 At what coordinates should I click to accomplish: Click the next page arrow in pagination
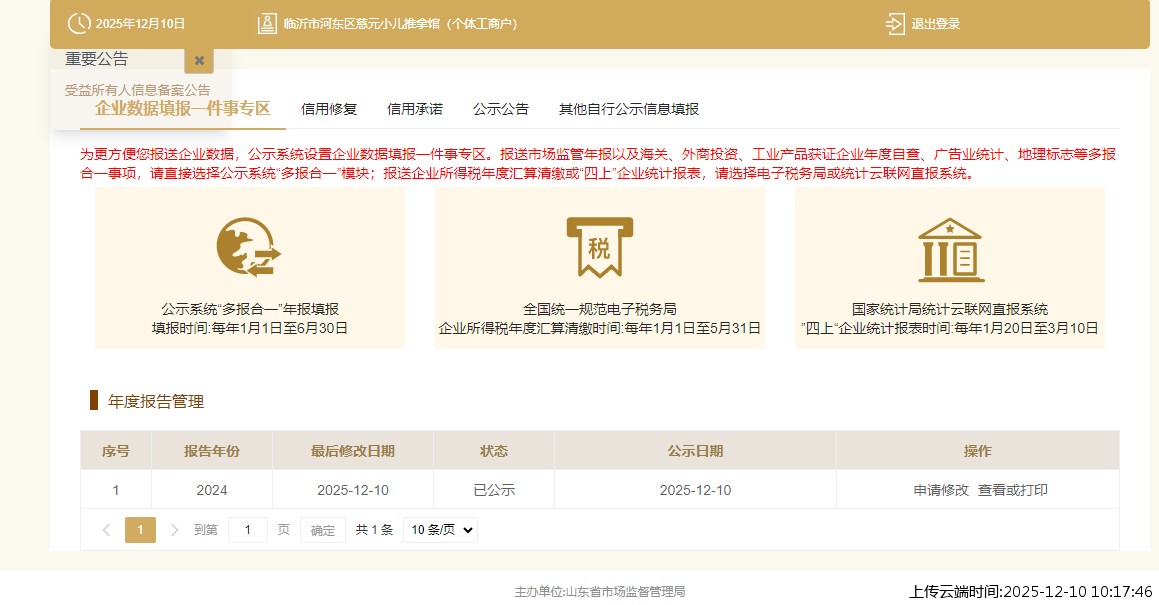click(x=174, y=529)
